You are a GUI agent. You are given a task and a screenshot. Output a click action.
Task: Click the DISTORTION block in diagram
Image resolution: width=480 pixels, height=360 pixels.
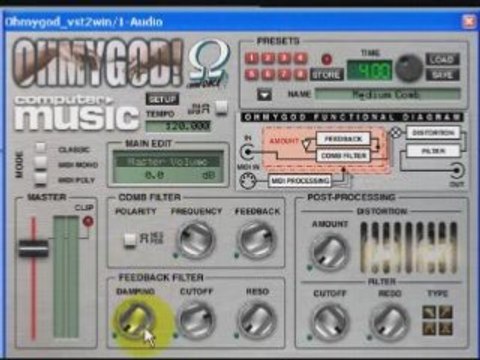[433, 133]
